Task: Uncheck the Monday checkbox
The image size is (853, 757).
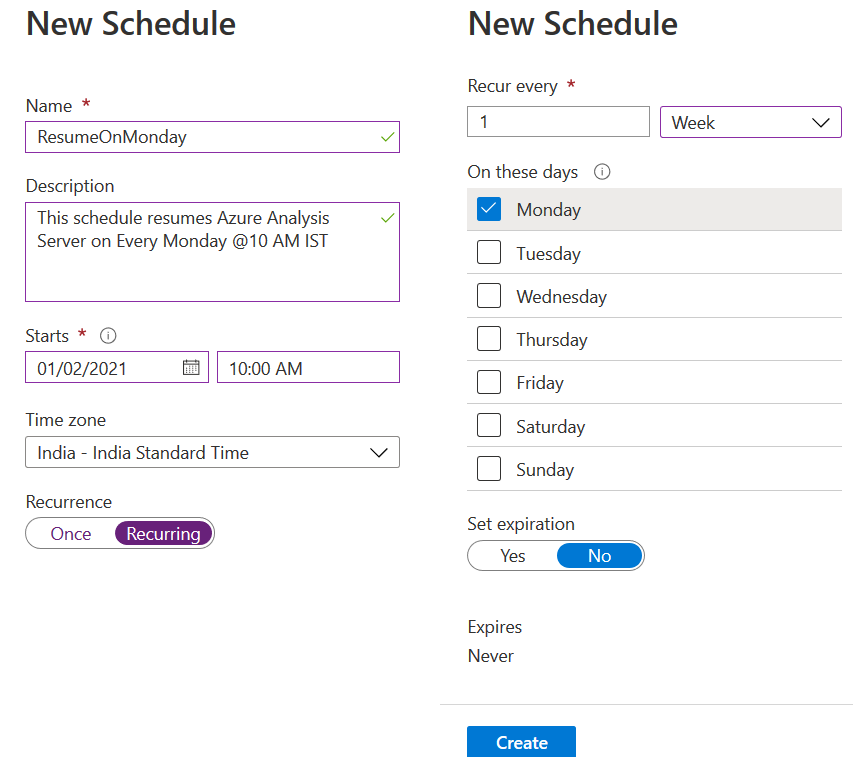Action: [x=489, y=210]
